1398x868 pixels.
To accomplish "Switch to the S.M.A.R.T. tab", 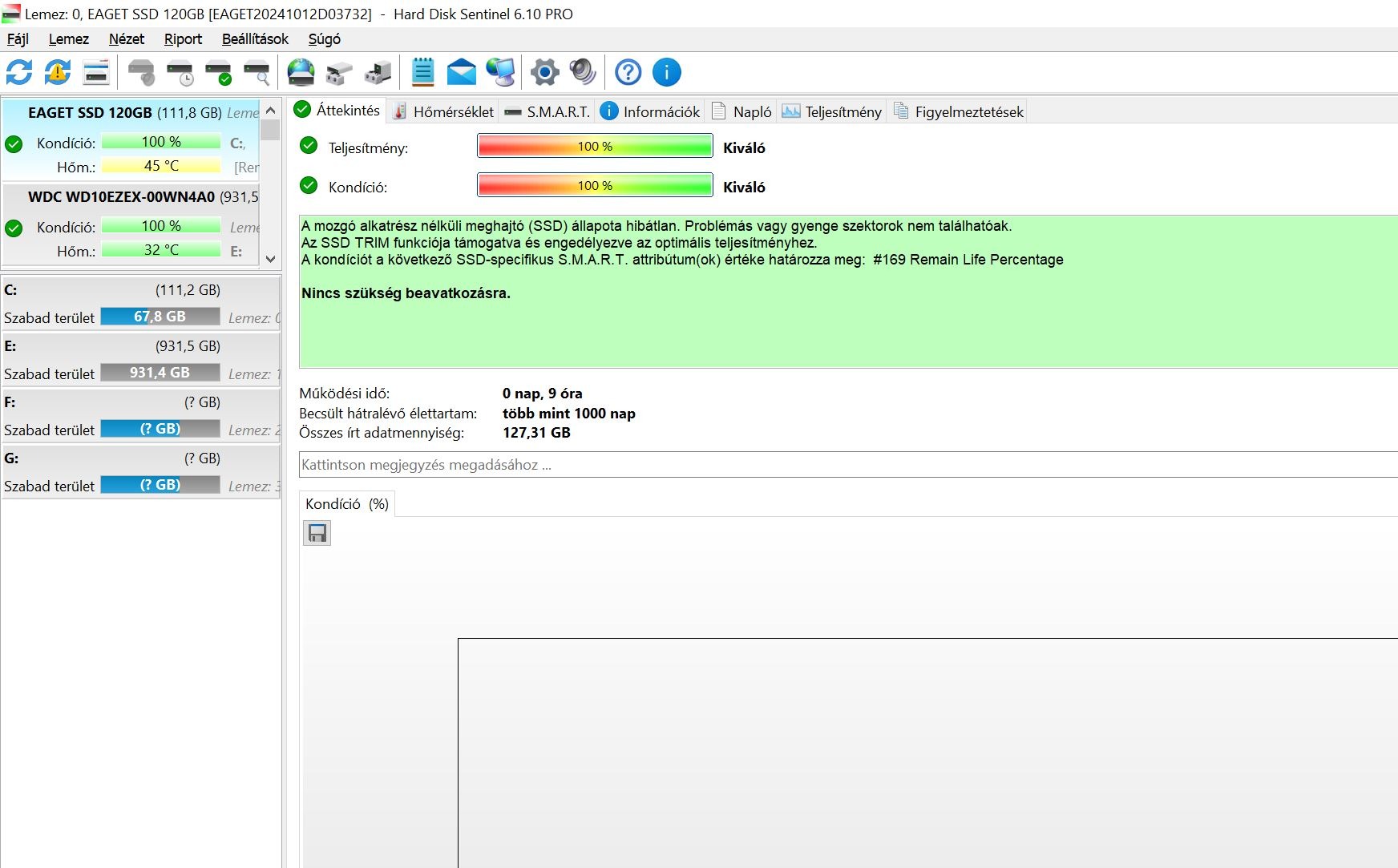I will pyautogui.click(x=547, y=111).
